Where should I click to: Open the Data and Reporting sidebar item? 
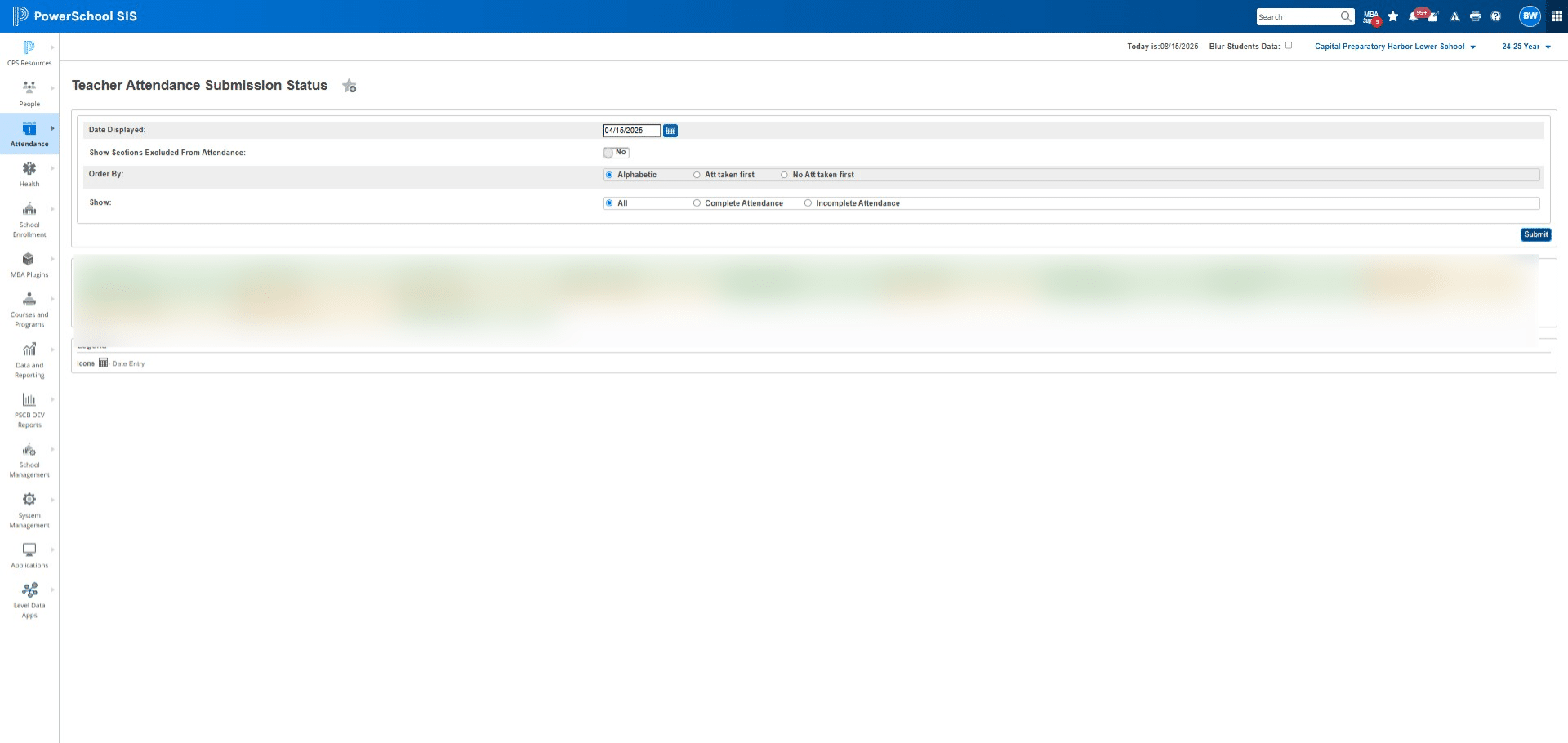coord(29,360)
